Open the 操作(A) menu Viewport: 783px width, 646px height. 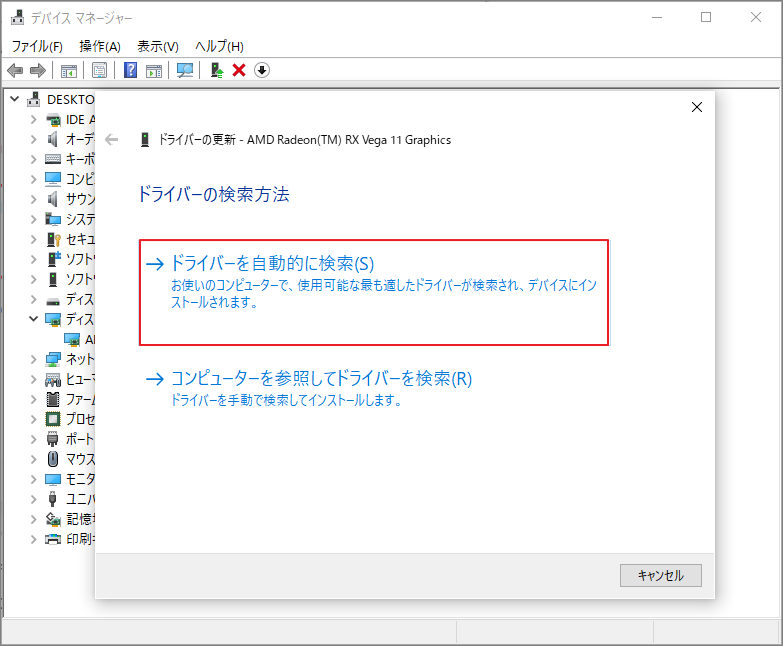[100, 46]
